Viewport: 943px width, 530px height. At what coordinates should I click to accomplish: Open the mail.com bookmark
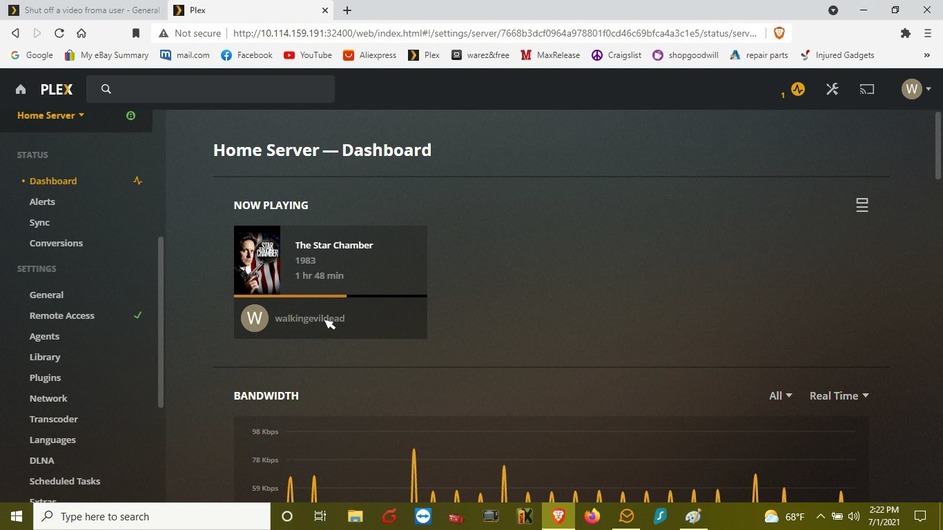point(185,55)
